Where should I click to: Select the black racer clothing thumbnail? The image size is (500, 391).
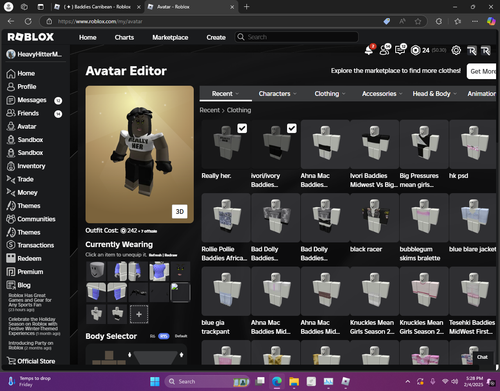(x=374, y=218)
